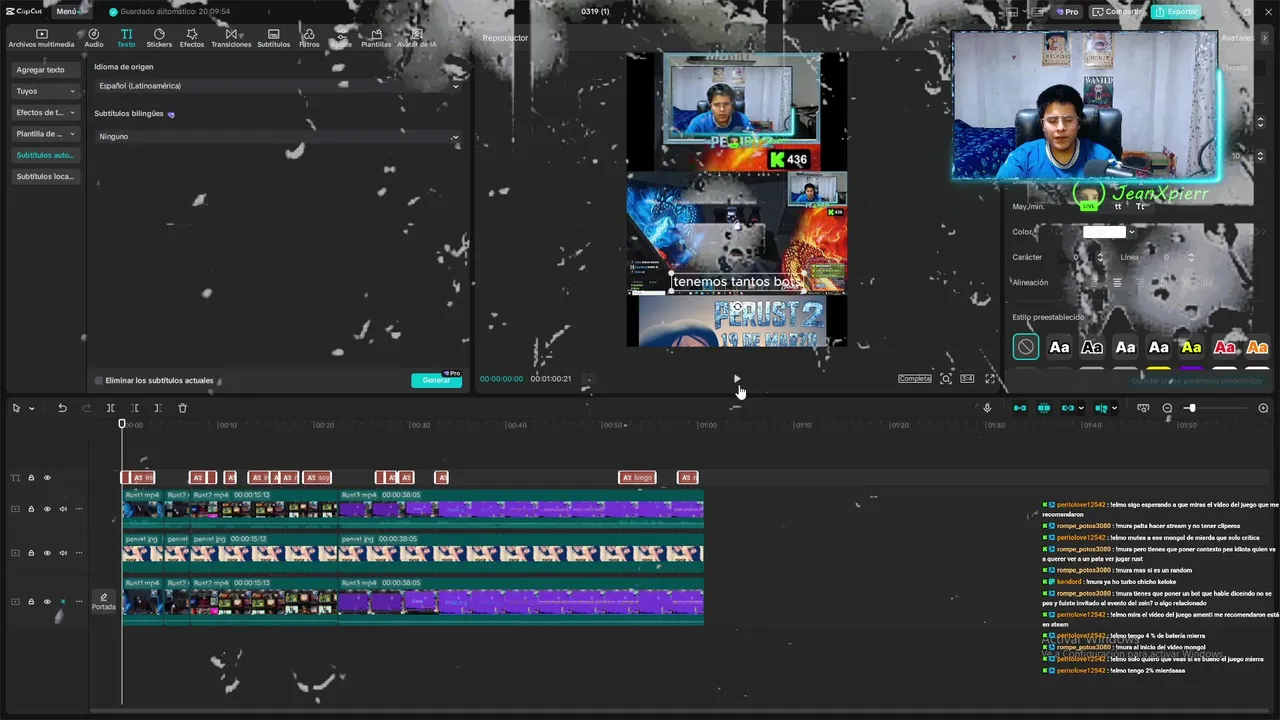Open the Efectos tab
Viewport: 1280px width, 720px height.
(x=192, y=38)
